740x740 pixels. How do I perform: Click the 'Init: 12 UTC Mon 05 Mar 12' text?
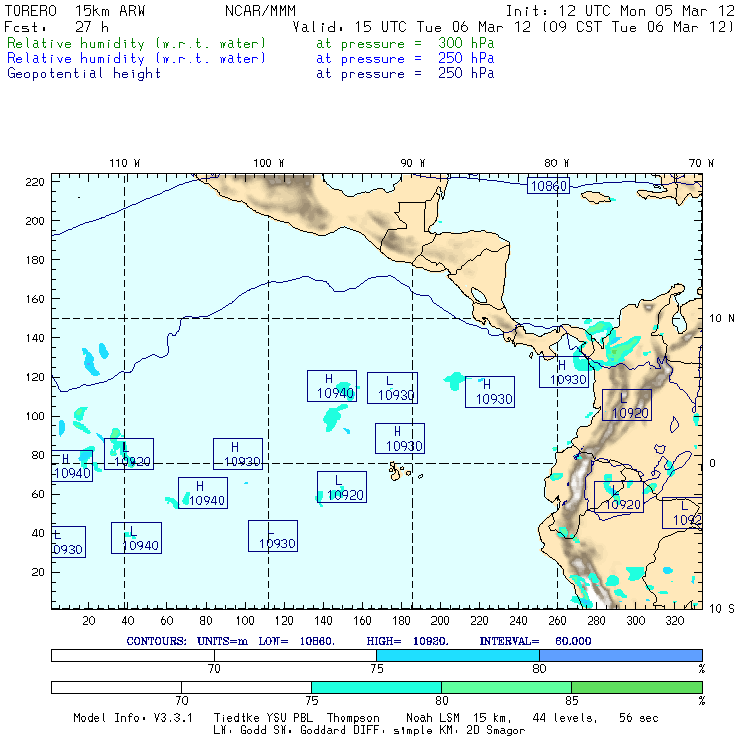[x=620, y=11]
